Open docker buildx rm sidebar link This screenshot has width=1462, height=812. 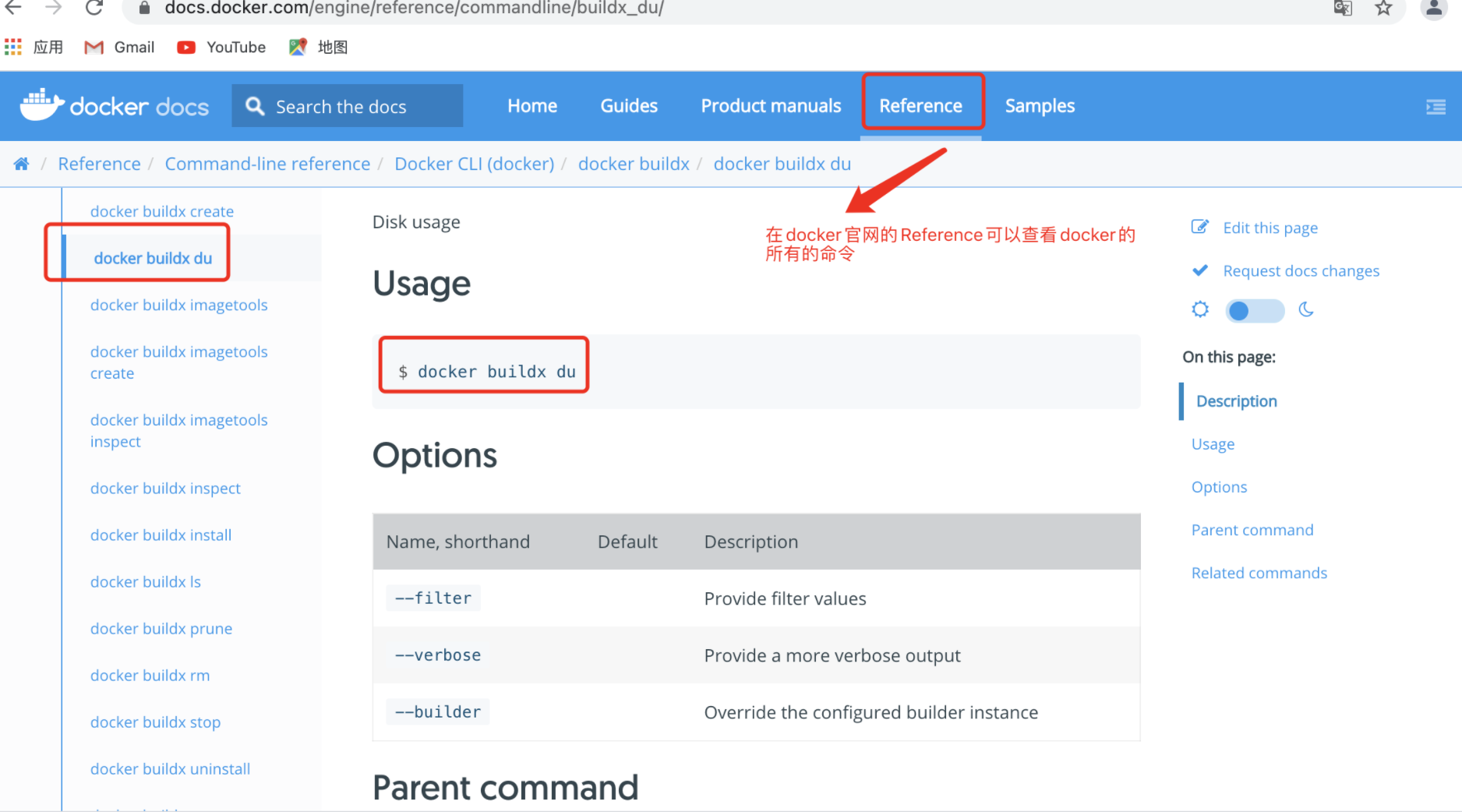pyautogui.click(x=150, y=675)
